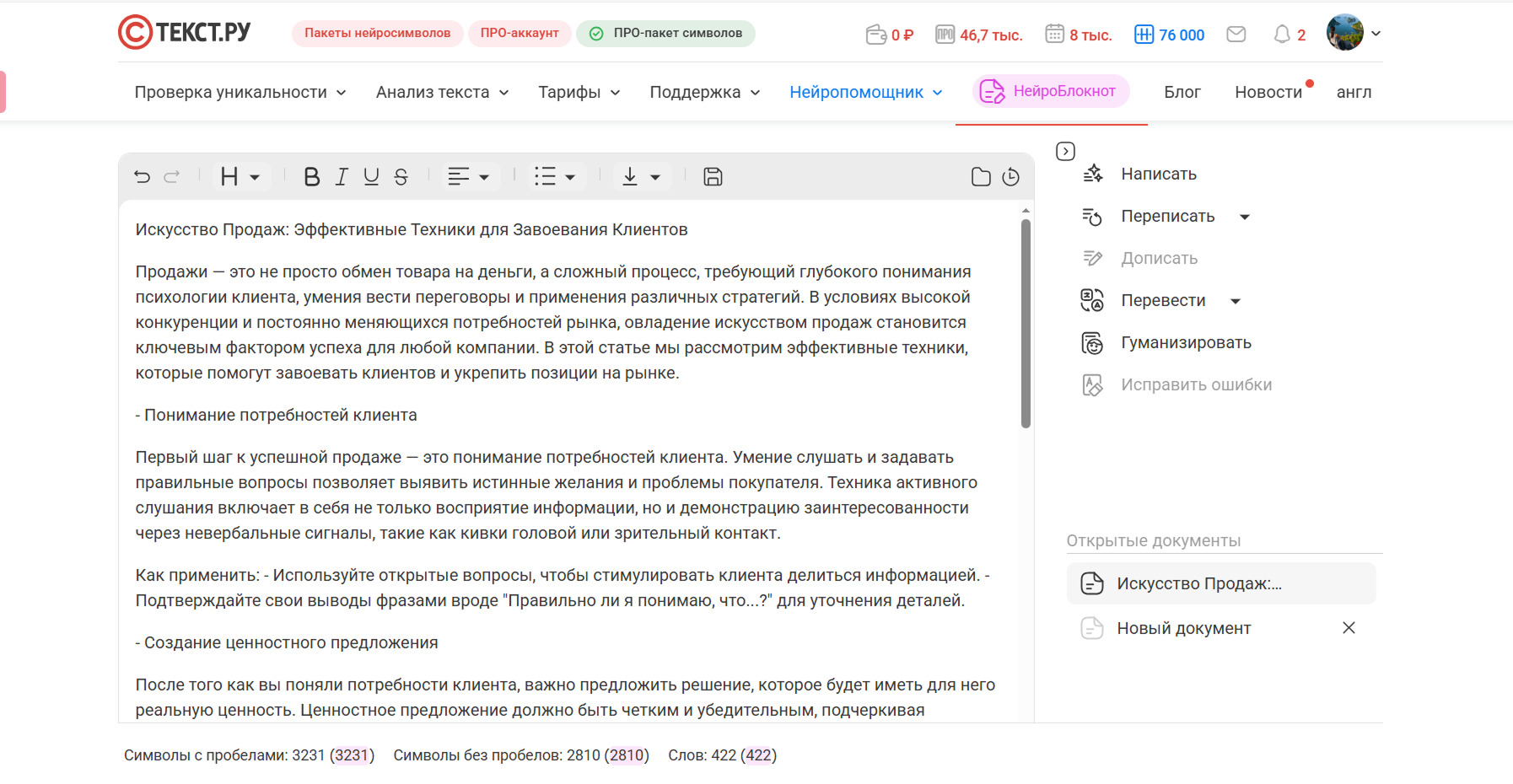Viewport: 1513px width, 784px height.
Task: Open the notifications bell
Action: (1282, 34)
